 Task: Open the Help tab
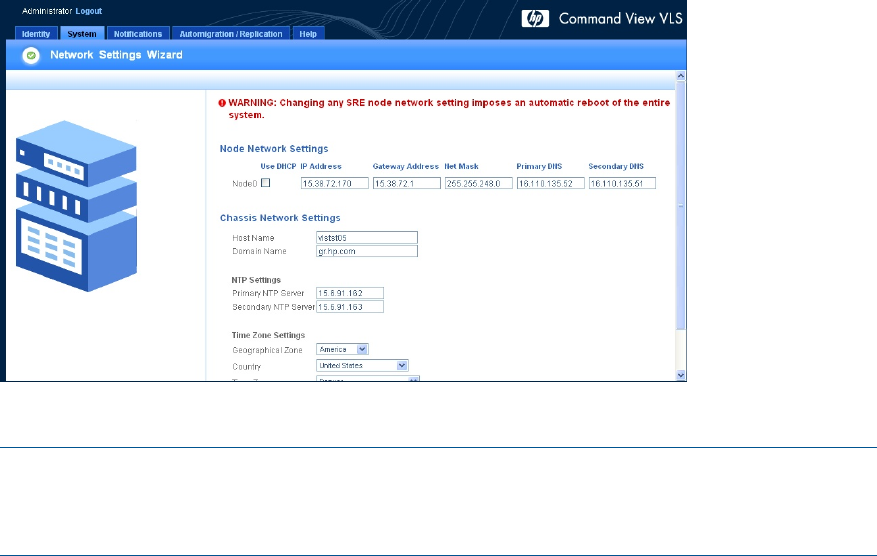point(308,34)
